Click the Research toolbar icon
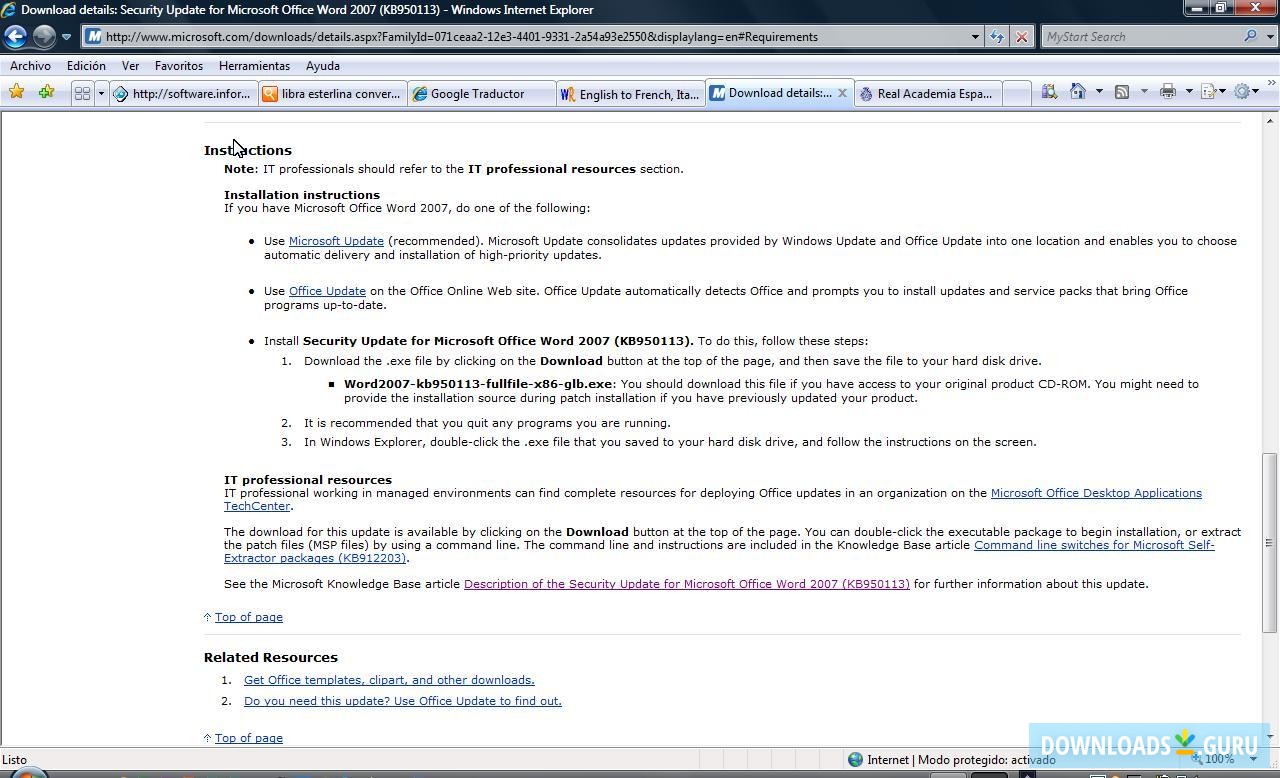Viewport: 1280px width, 778px height. [x=1049, y=92]
